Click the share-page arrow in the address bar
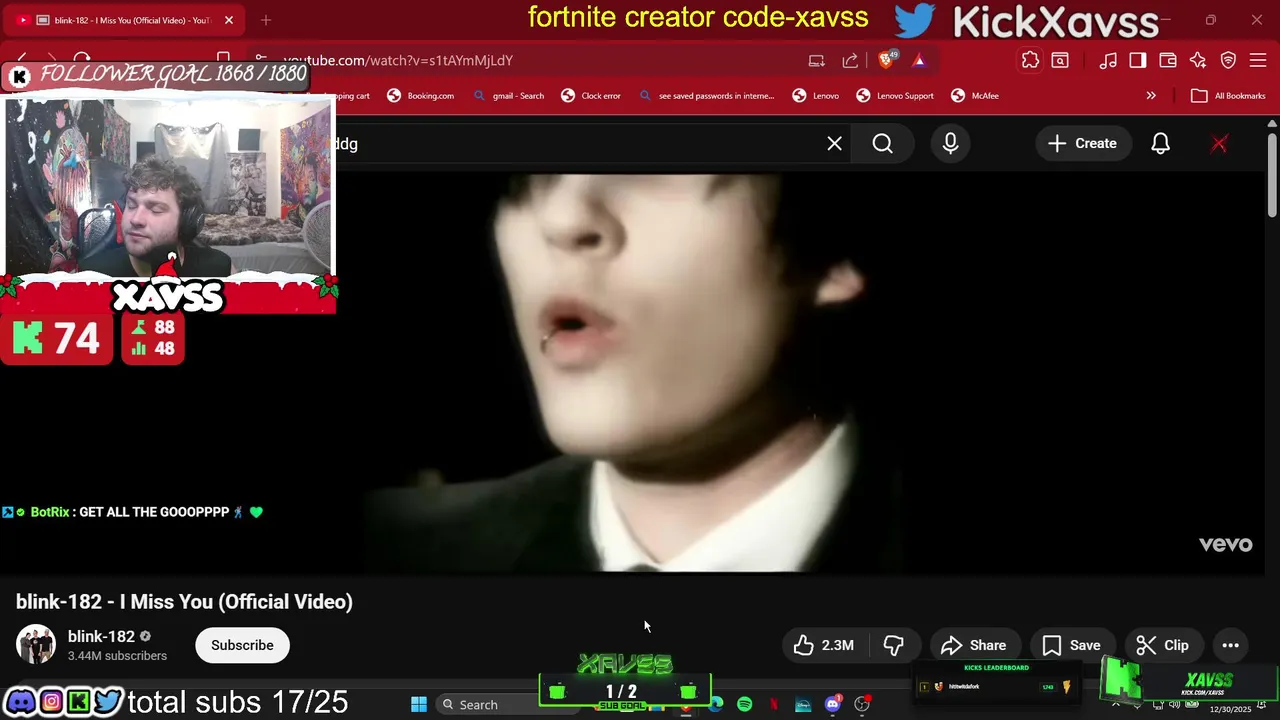1280x720 pixels. (x=850, y=61)
